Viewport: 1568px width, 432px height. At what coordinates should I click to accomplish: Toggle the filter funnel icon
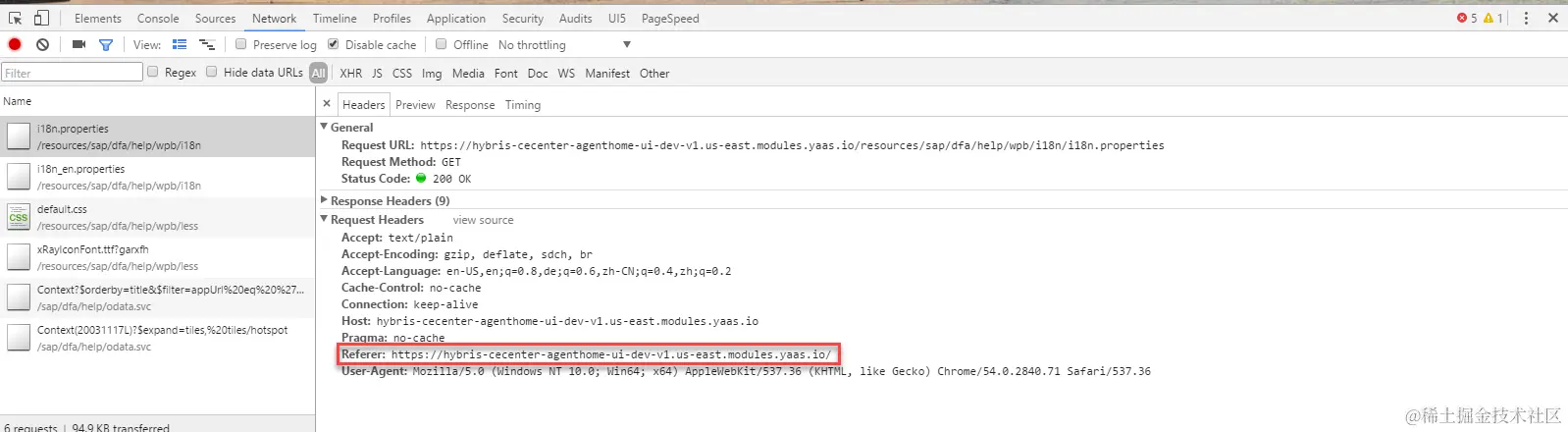coord(105,44)
